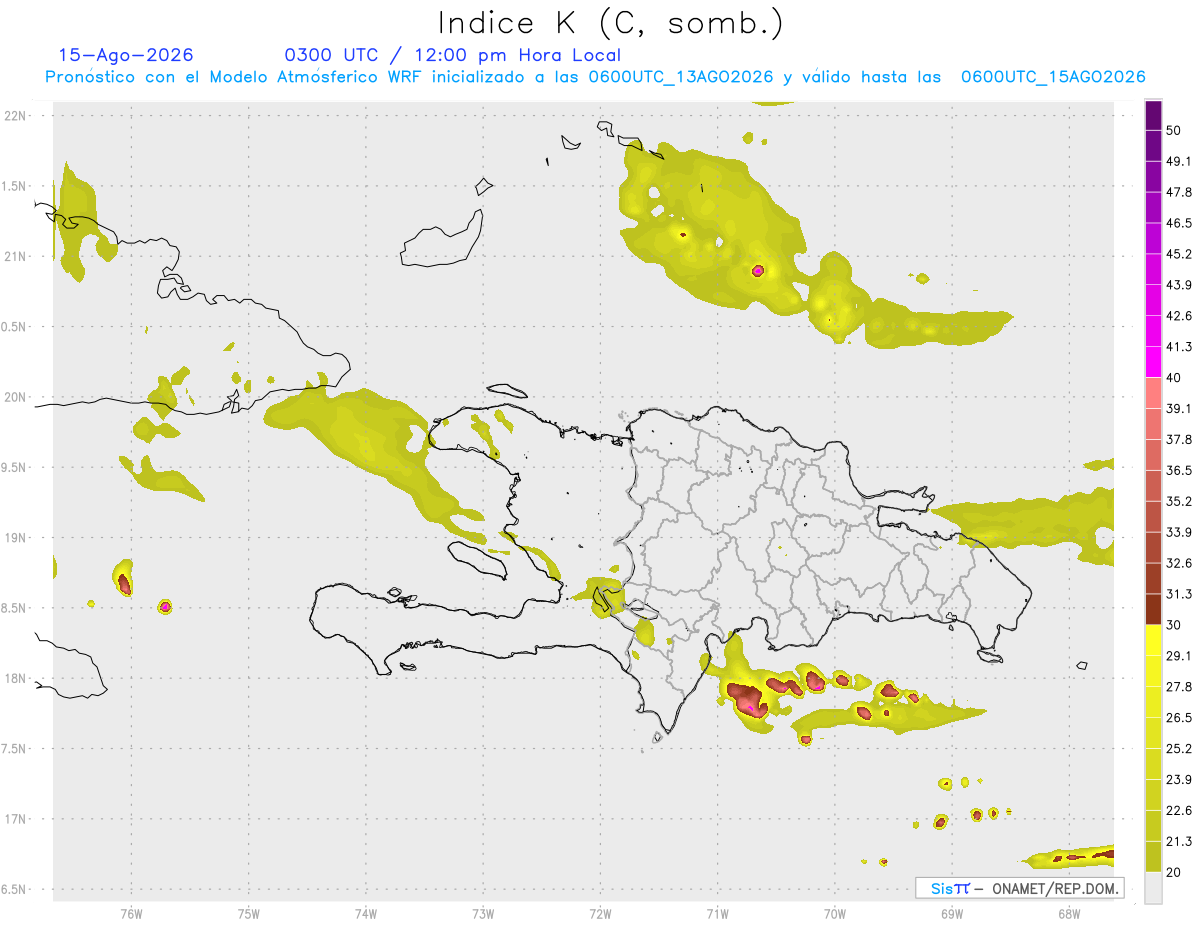Select the bright yellow swatch between 29.1 and 30

tap(1154, 640)
